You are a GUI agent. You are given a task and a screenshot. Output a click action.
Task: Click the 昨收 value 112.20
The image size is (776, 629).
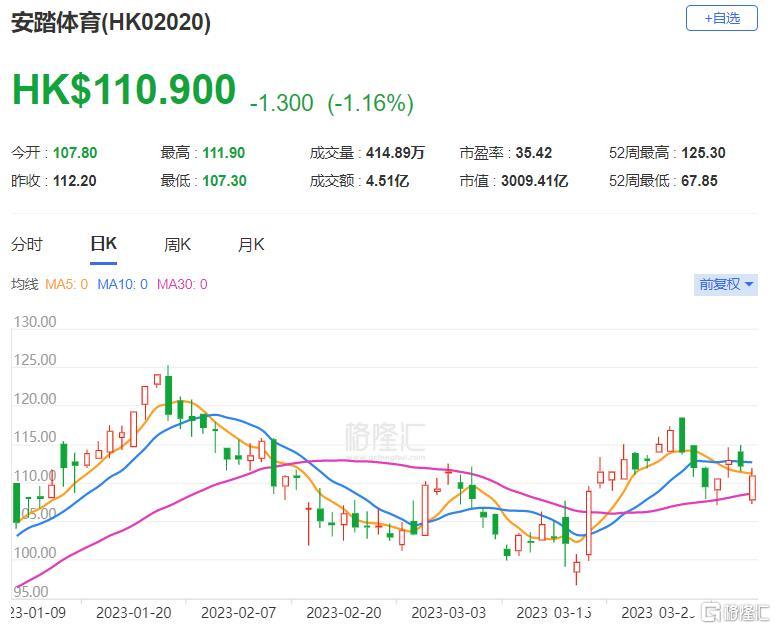(75, 181)
